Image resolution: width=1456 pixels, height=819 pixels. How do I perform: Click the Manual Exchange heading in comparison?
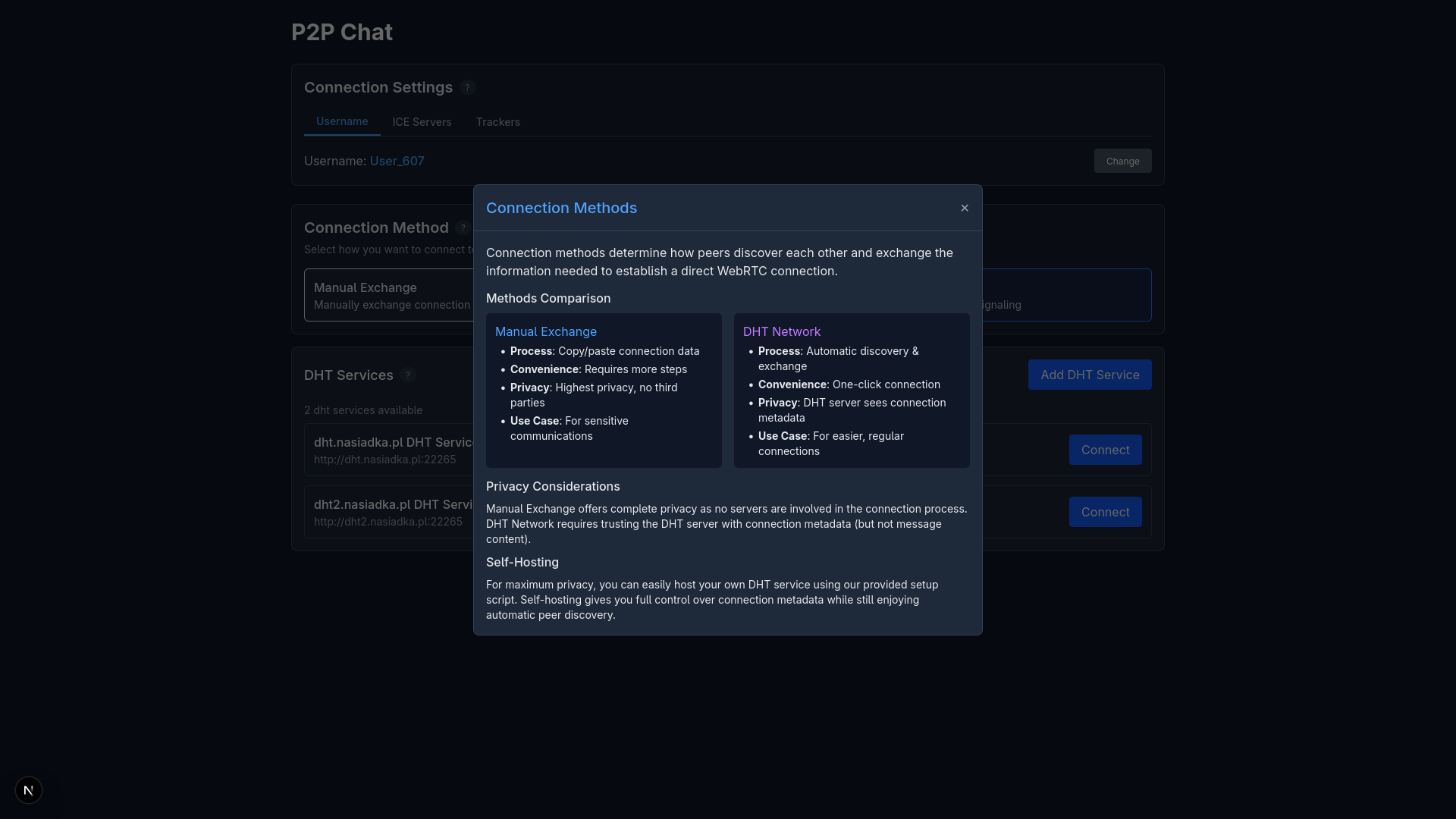click(x=546, y=331)
